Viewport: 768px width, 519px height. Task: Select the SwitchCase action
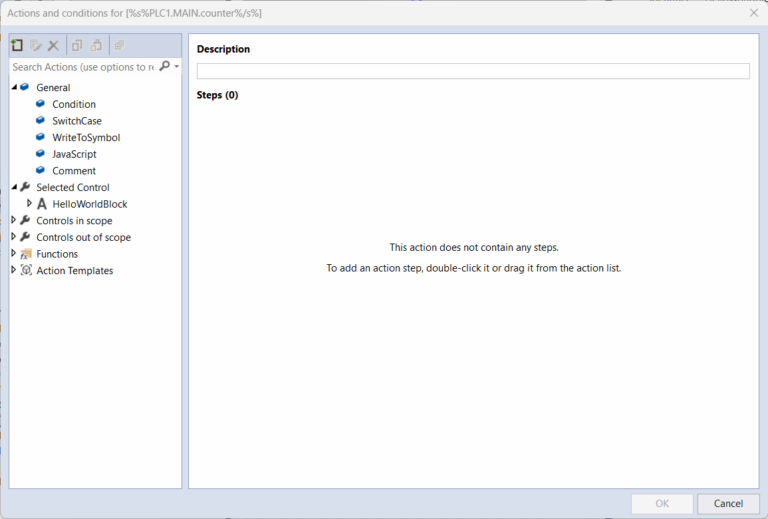[x=76, y=121]
